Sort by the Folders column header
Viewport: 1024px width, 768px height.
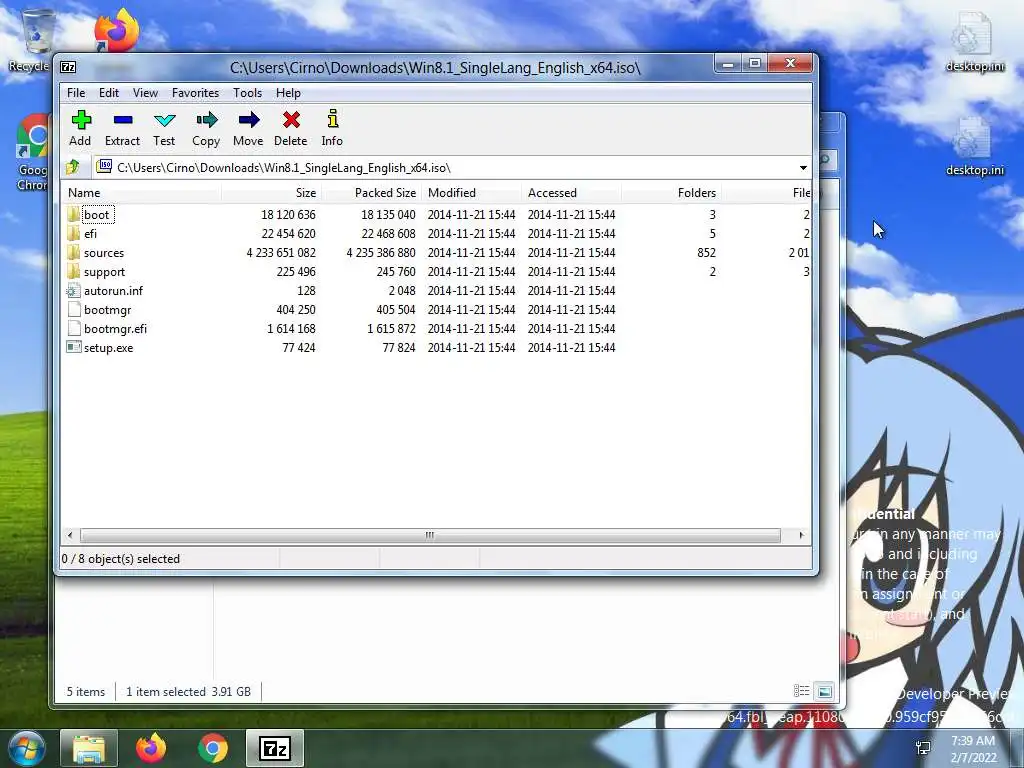(x=671, y=193)
